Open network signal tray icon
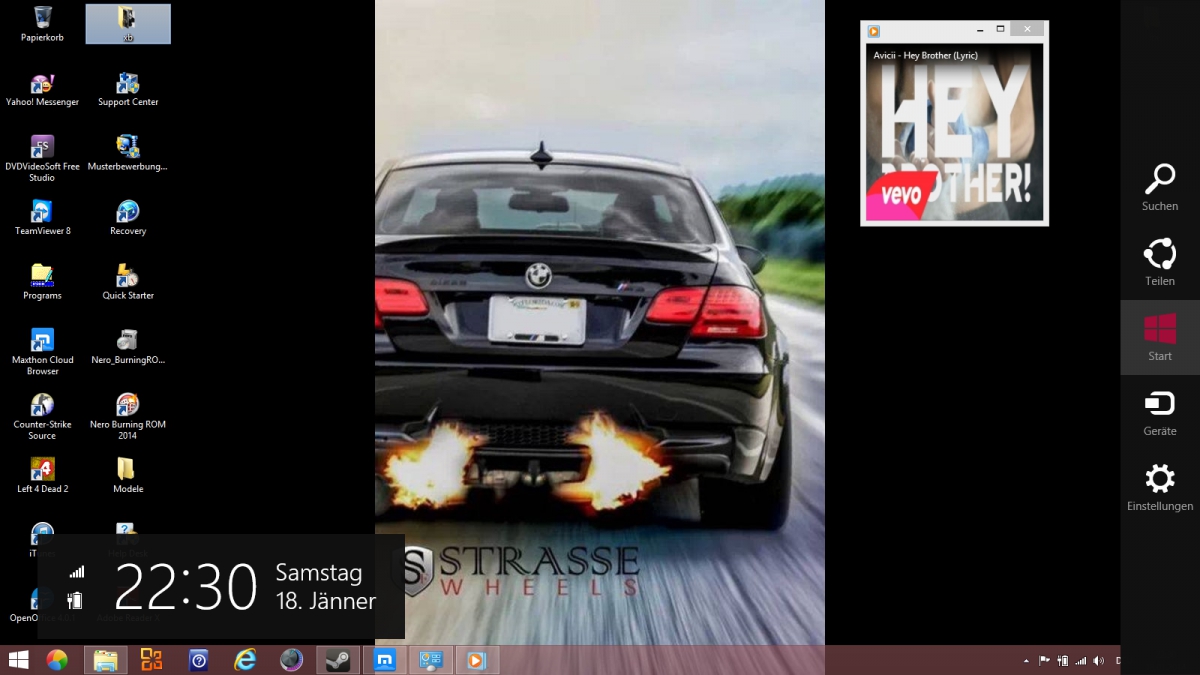The width and height of the screenshot is (1200, 675). tap(1081, 661)
